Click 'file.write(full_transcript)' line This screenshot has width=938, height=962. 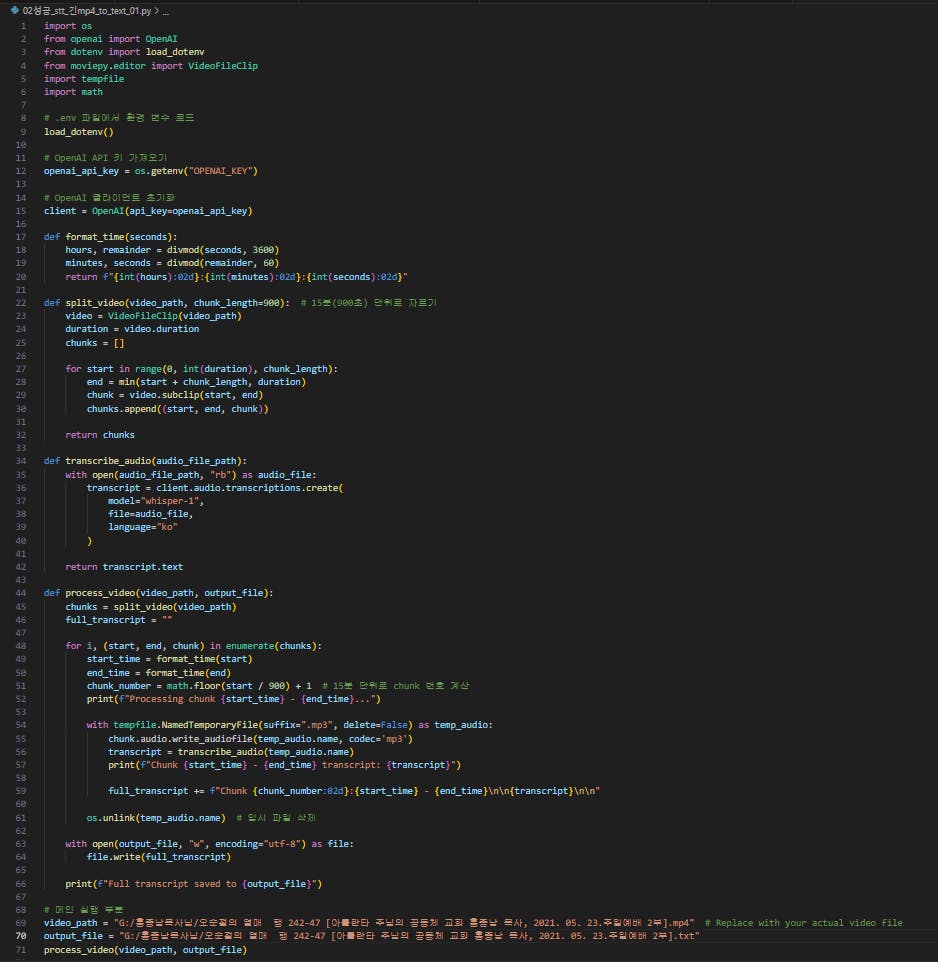[x=159, y=857]
